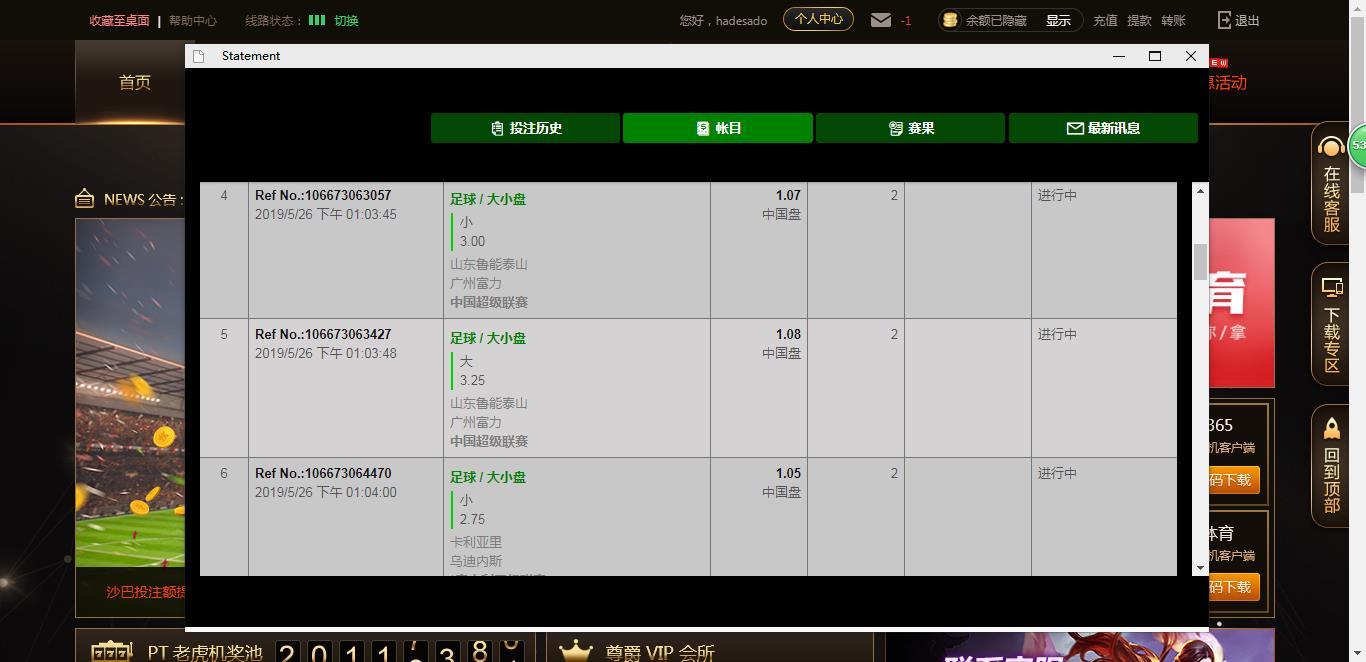
Task: Click the 退出 logout link
Action: (x=1247, y=20)
